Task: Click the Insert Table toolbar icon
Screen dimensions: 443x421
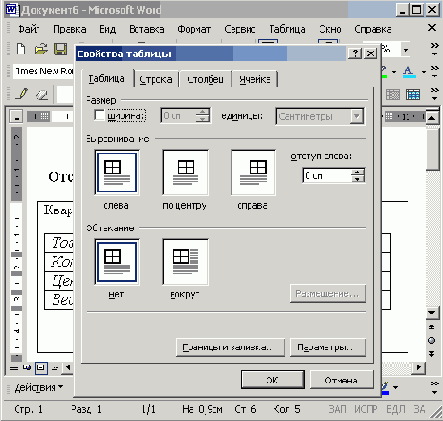Action: pyautogui.click(x=413, y=95)
